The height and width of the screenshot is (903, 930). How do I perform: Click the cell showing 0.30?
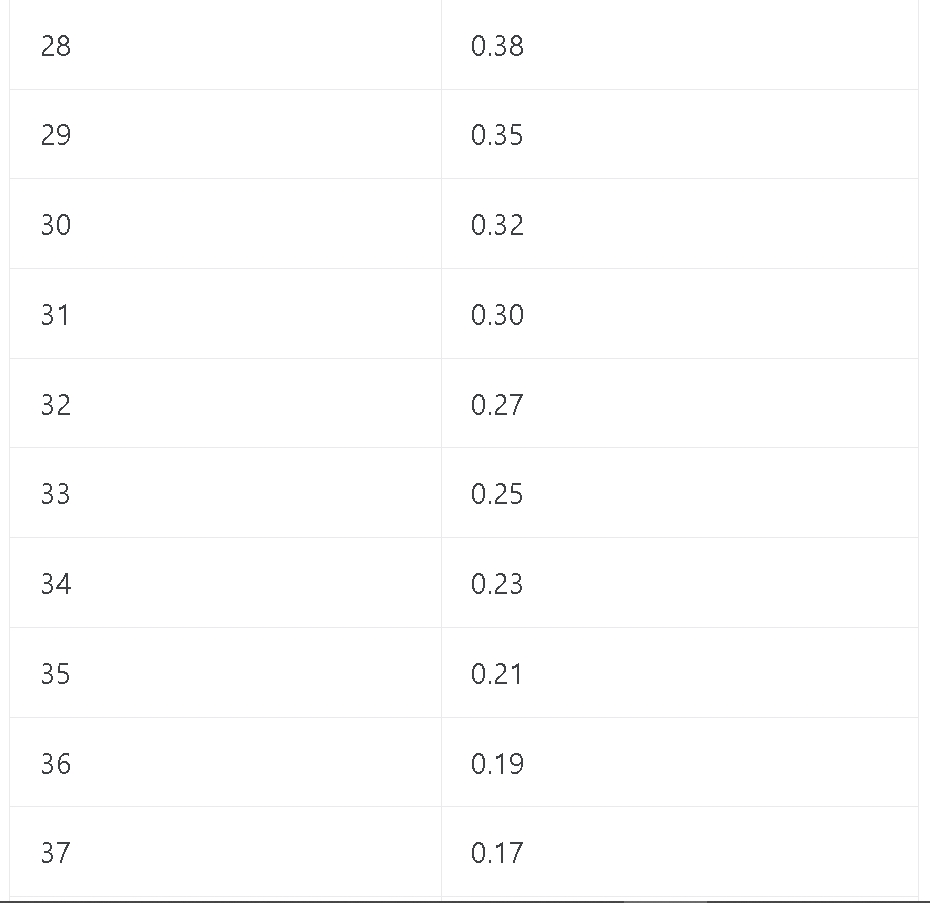(680, 314)
